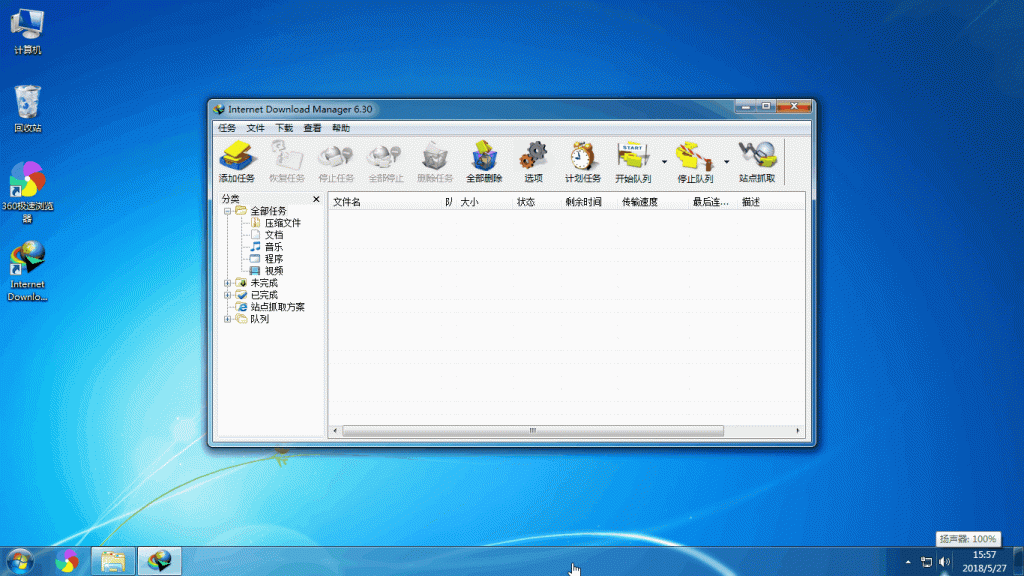Select the 全部任务 category
1024x576 pixels.
click(x=268, y=211)
